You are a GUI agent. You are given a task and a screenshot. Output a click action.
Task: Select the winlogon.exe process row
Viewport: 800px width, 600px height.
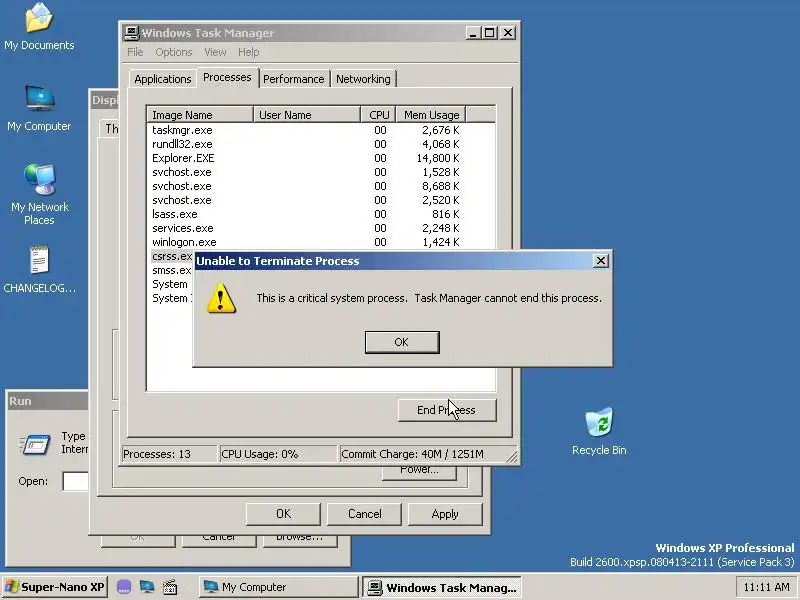pos(320,242)
